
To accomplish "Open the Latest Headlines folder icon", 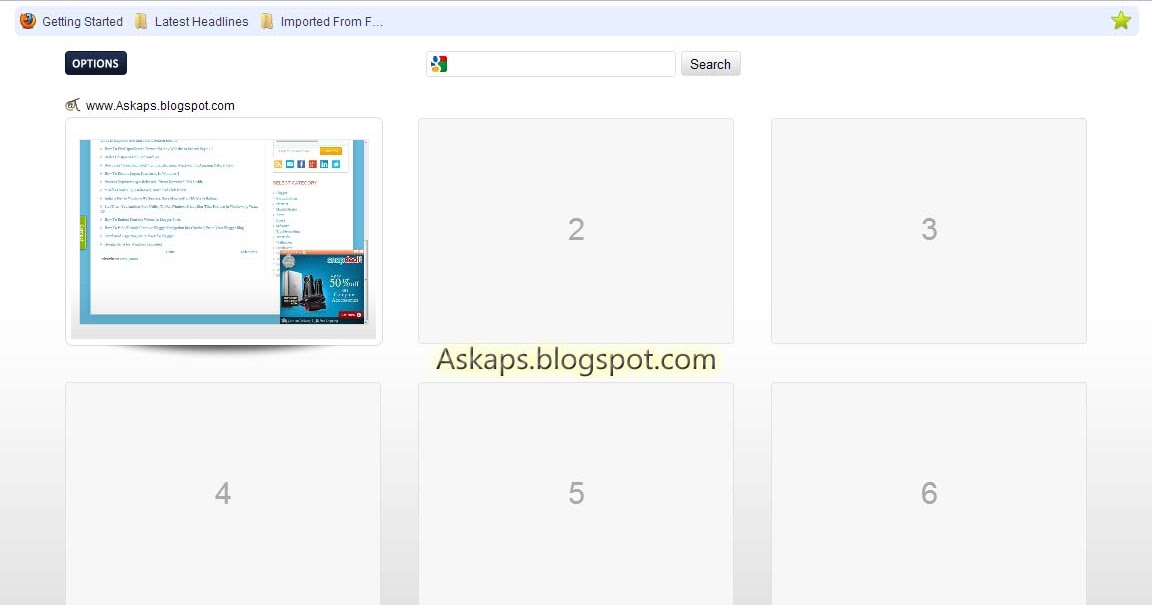I will (x=139, y=20).
